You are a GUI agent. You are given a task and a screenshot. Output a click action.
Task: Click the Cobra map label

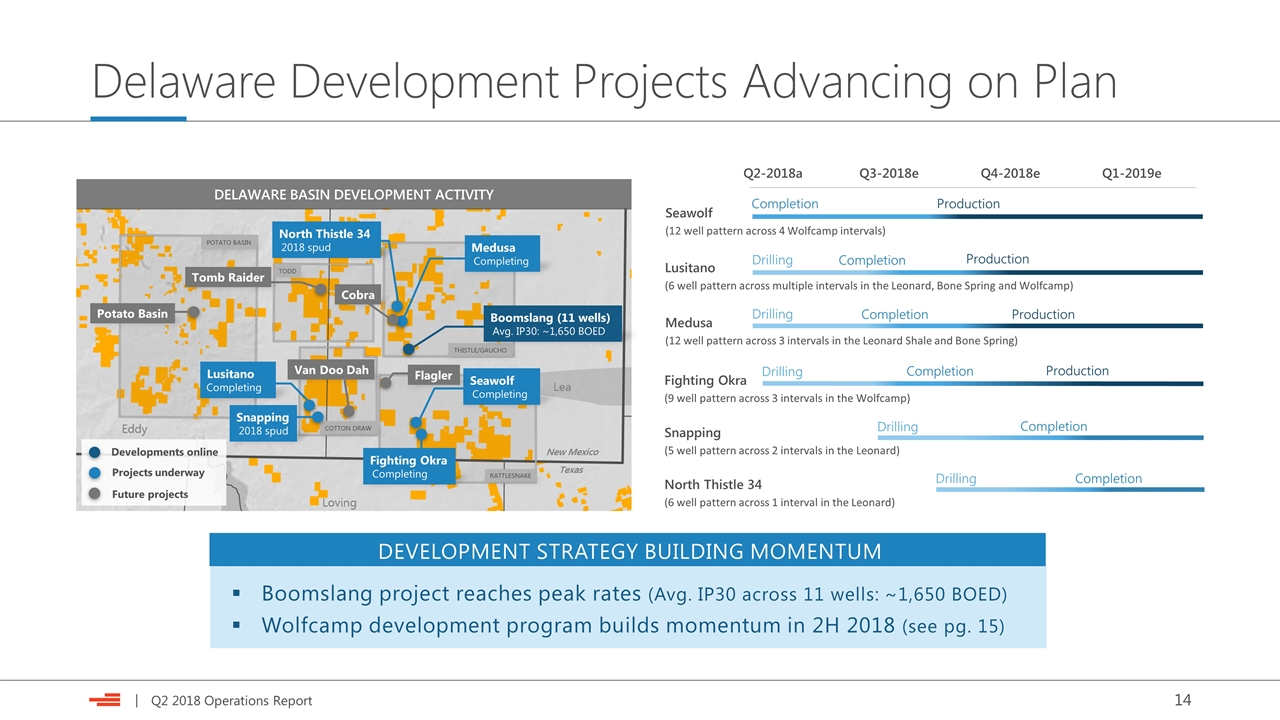click(358, 294)
